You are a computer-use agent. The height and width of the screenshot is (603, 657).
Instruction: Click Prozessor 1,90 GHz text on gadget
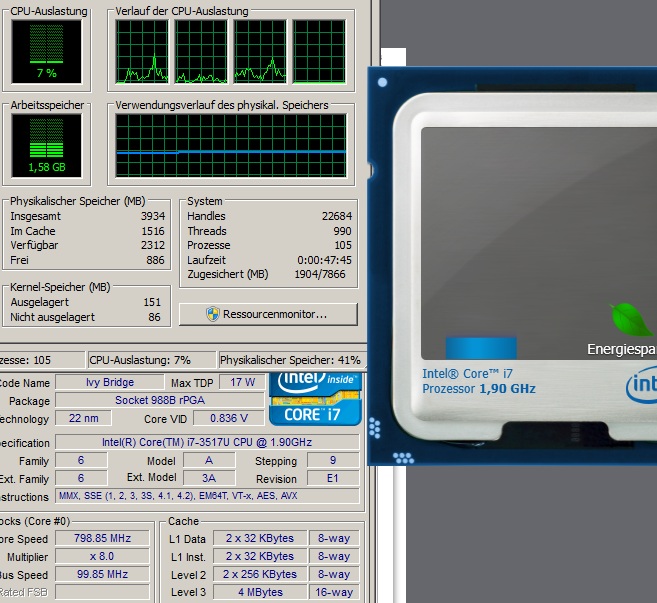(x=479, y=389)
